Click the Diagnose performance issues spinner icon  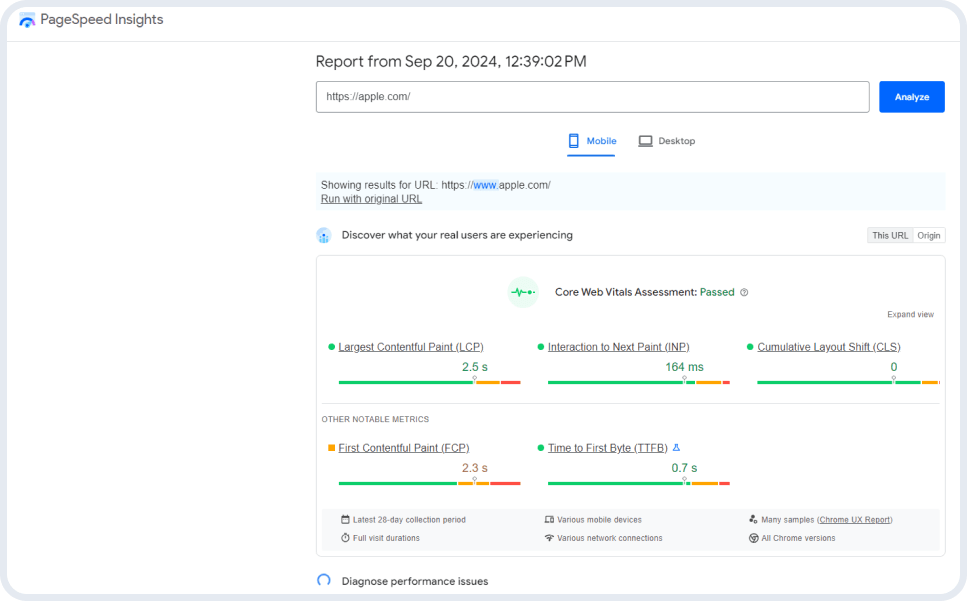(x=324, y=581)
